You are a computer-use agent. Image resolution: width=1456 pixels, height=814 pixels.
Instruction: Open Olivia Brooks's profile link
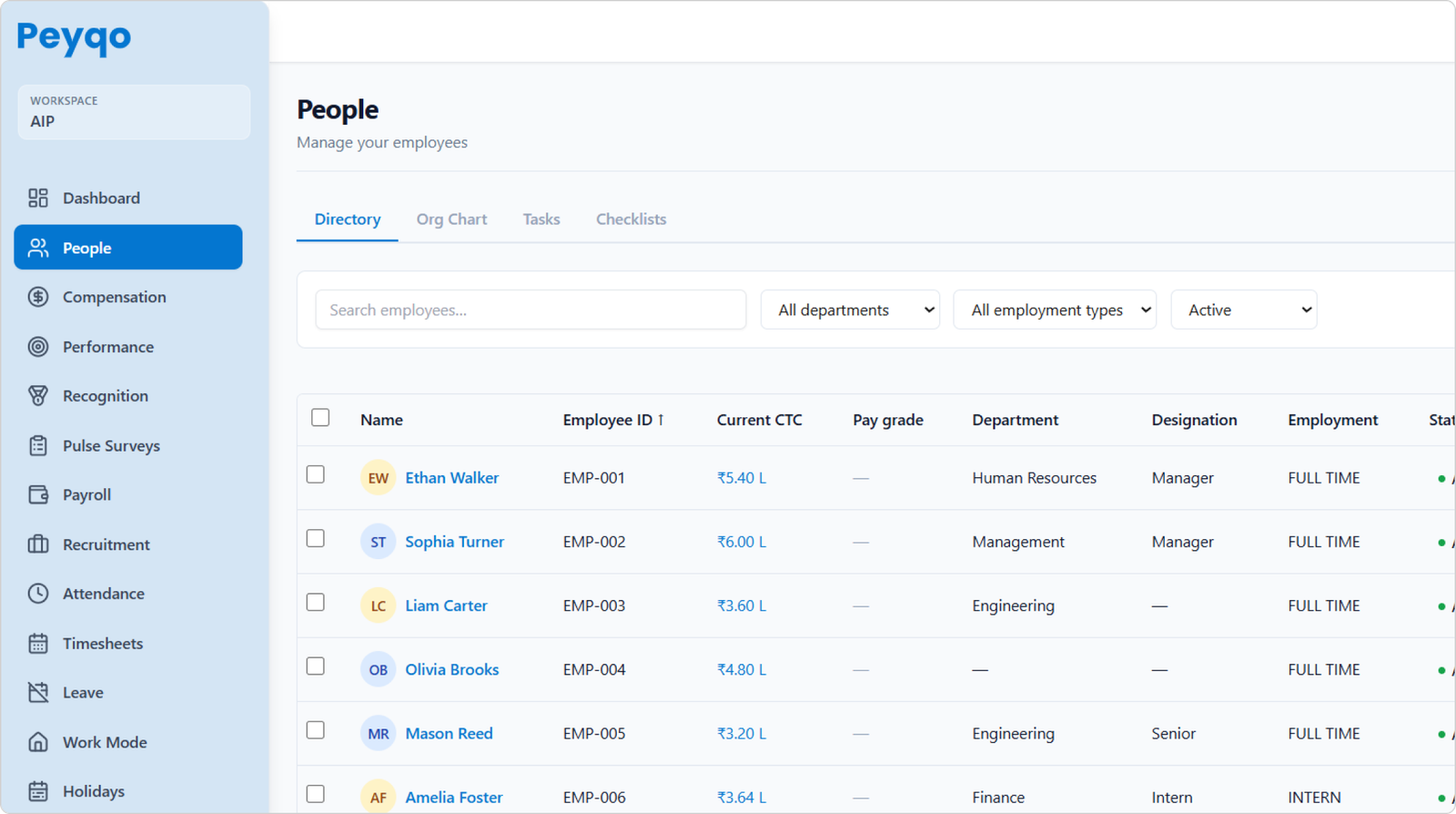[452, 669]
